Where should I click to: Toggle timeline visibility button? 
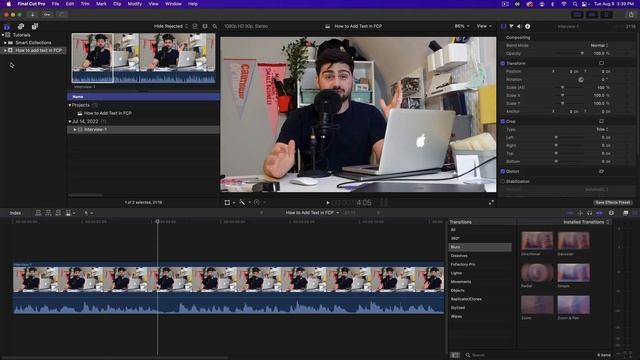592,15
